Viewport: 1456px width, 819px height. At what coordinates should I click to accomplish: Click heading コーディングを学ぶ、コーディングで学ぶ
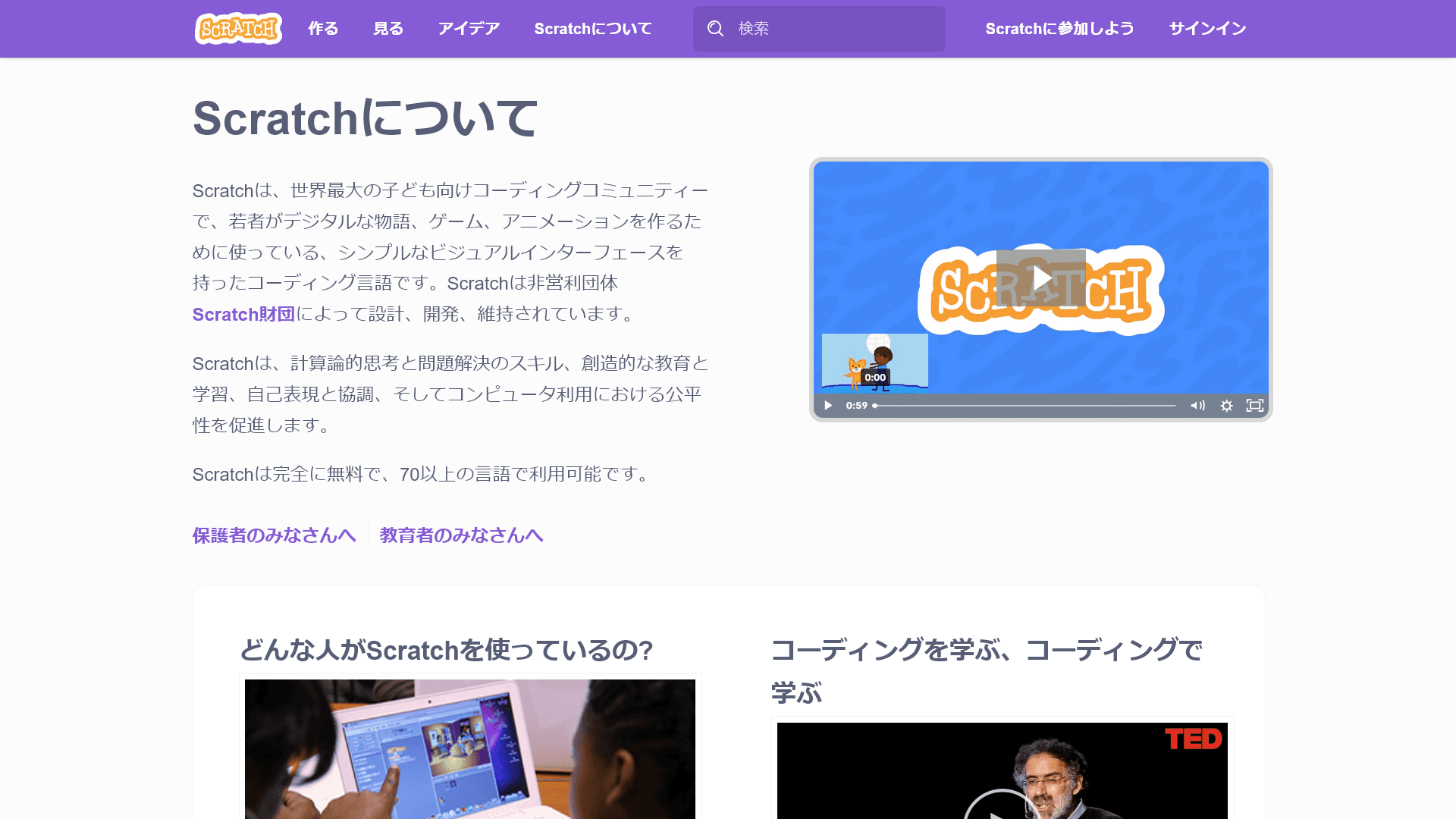[x=987, y=670]
